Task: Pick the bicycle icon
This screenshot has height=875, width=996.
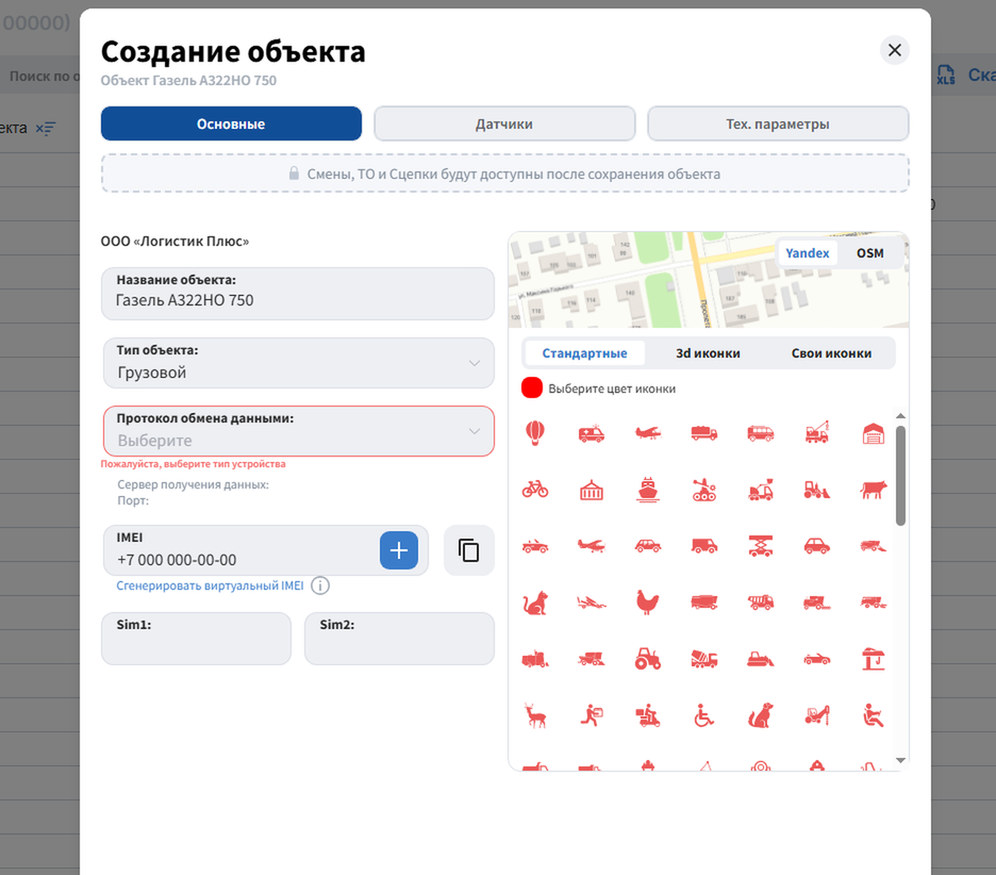Action: click(535, 489)
